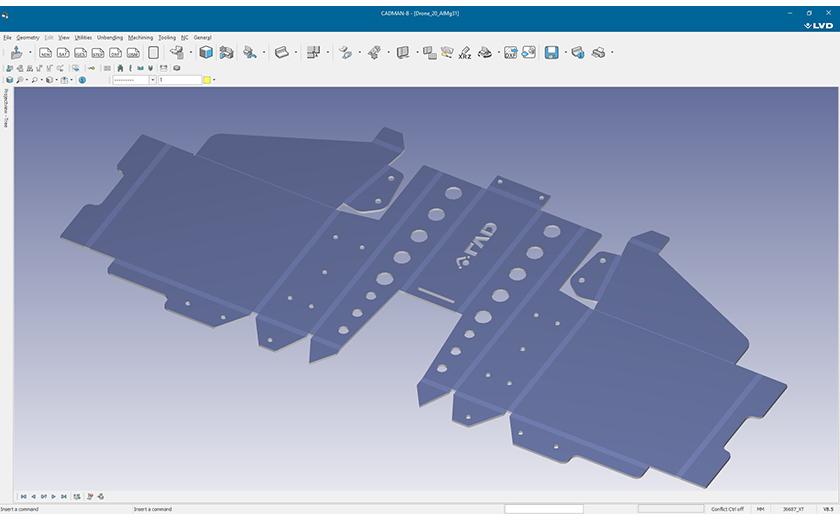Screen dimensions: 840x520
Task: Click the XRZ axis tool icon
Action: coord(465,53)
